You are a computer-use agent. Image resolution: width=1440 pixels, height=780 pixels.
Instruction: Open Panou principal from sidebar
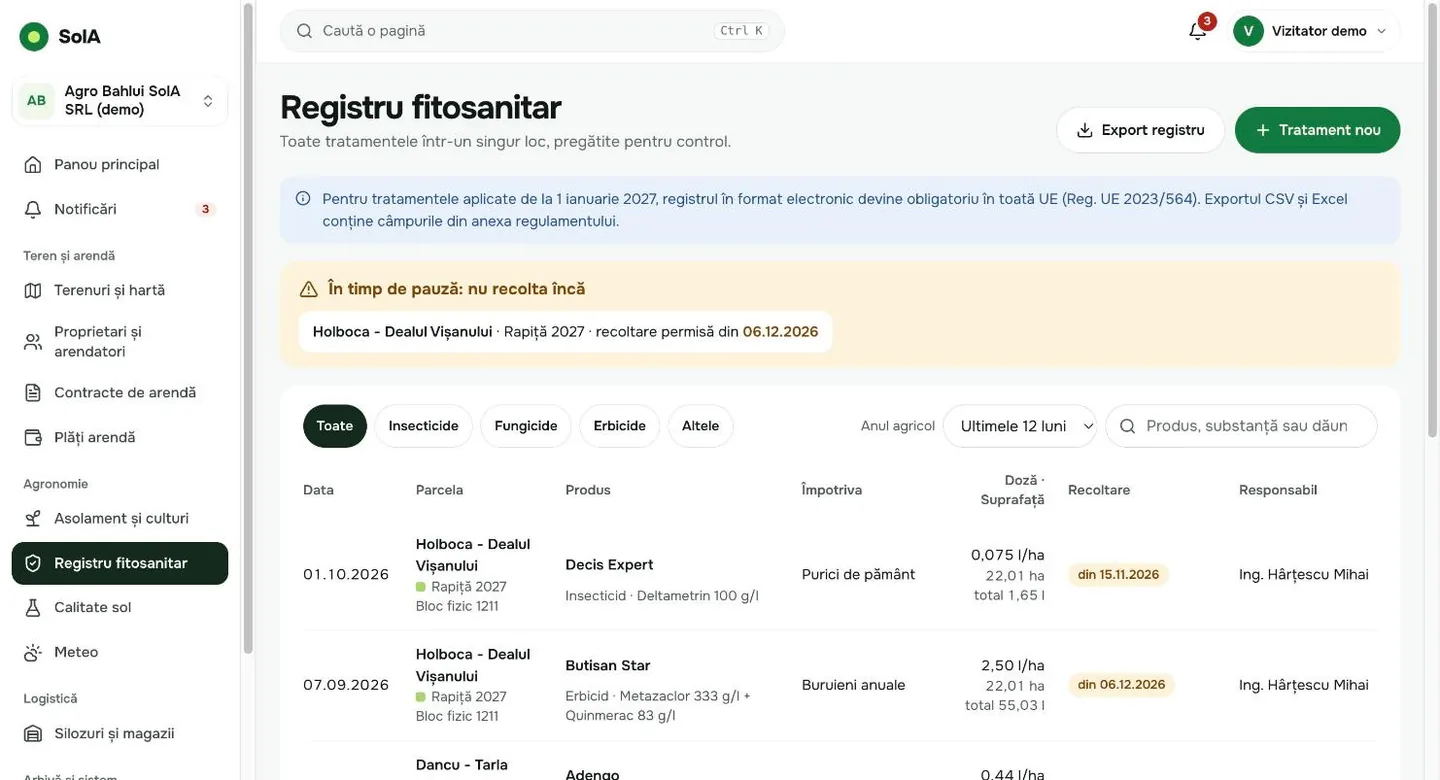(120, 164)
